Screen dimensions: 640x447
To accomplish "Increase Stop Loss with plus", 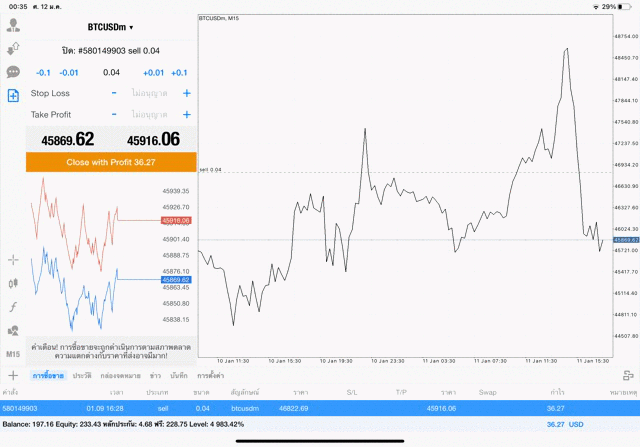I will point(186,93).
